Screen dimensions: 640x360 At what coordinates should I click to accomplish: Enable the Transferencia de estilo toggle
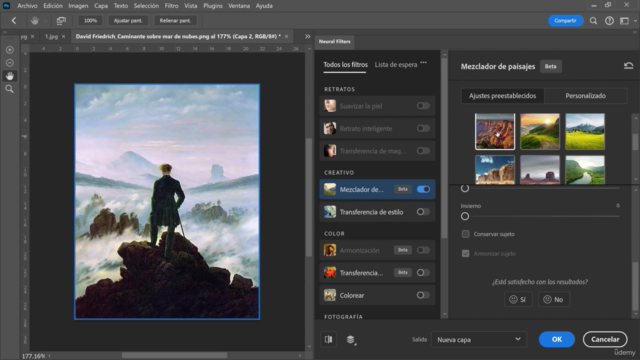[423, 212]
